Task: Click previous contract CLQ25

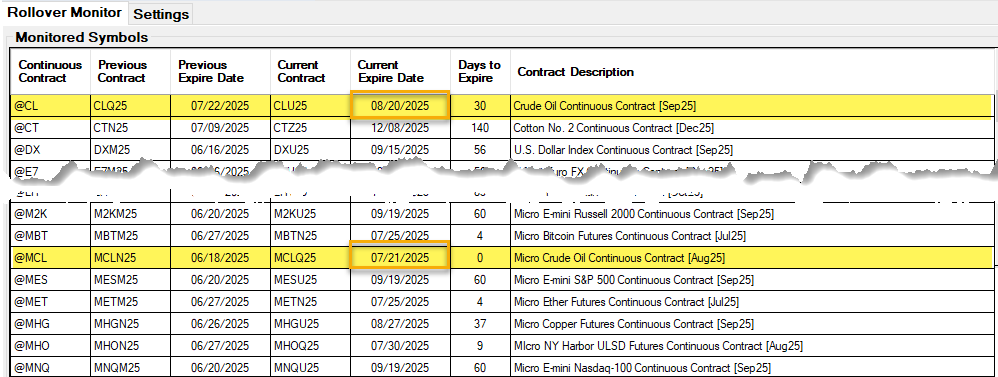Action: click(x=131, y=106)
